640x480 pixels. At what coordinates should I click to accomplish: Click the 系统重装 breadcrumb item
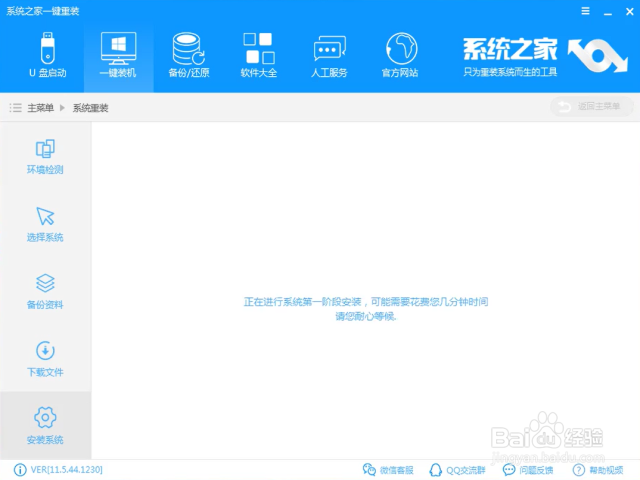pos(91,108)
